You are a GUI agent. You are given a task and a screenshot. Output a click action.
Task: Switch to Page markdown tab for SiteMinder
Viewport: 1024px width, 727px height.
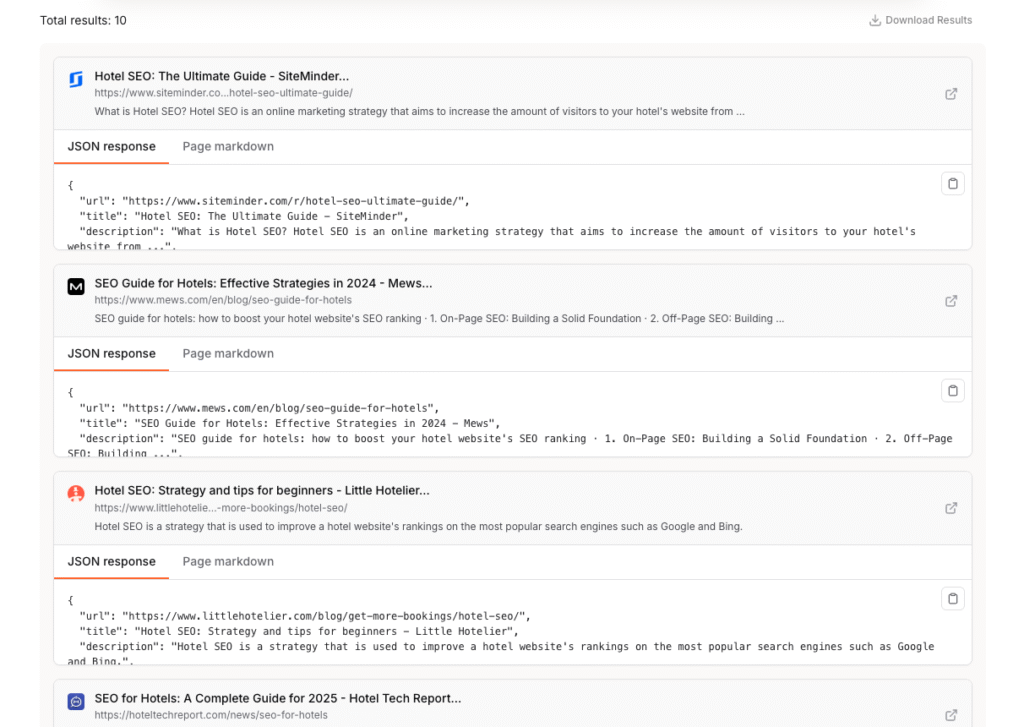pyautogui.click(x=228, y=147)
